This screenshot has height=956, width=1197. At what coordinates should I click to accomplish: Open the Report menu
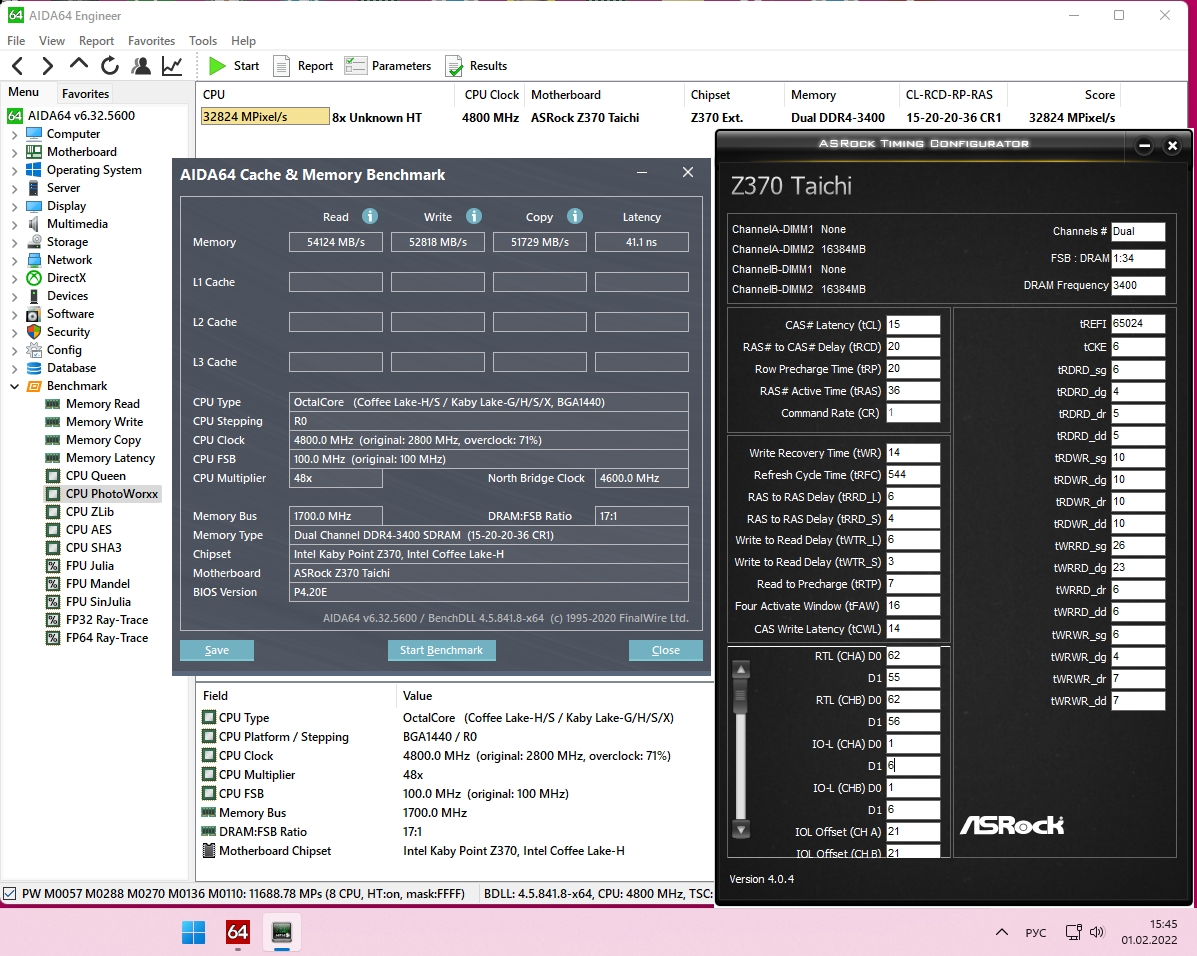(96, 40)
